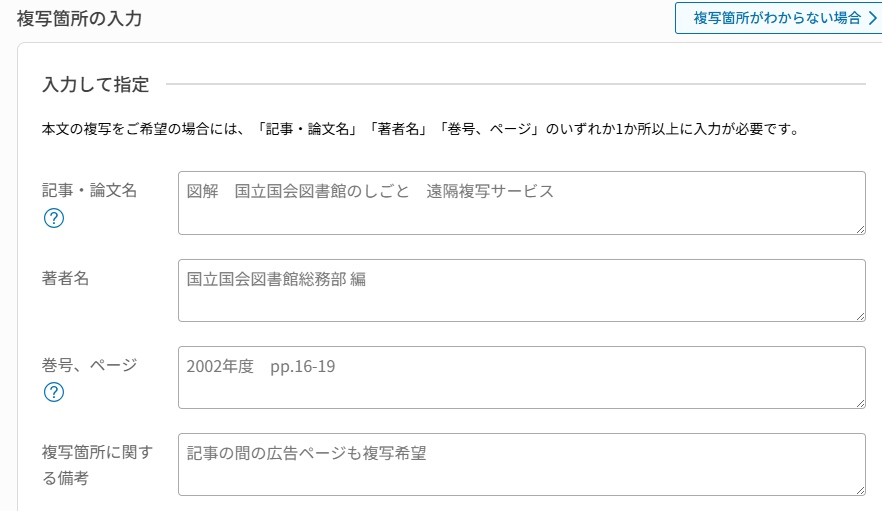Click resize handle of 巻号、ページ field
Image resolution: width=882 pixels, height=511 pixels.
click(861, 404)
